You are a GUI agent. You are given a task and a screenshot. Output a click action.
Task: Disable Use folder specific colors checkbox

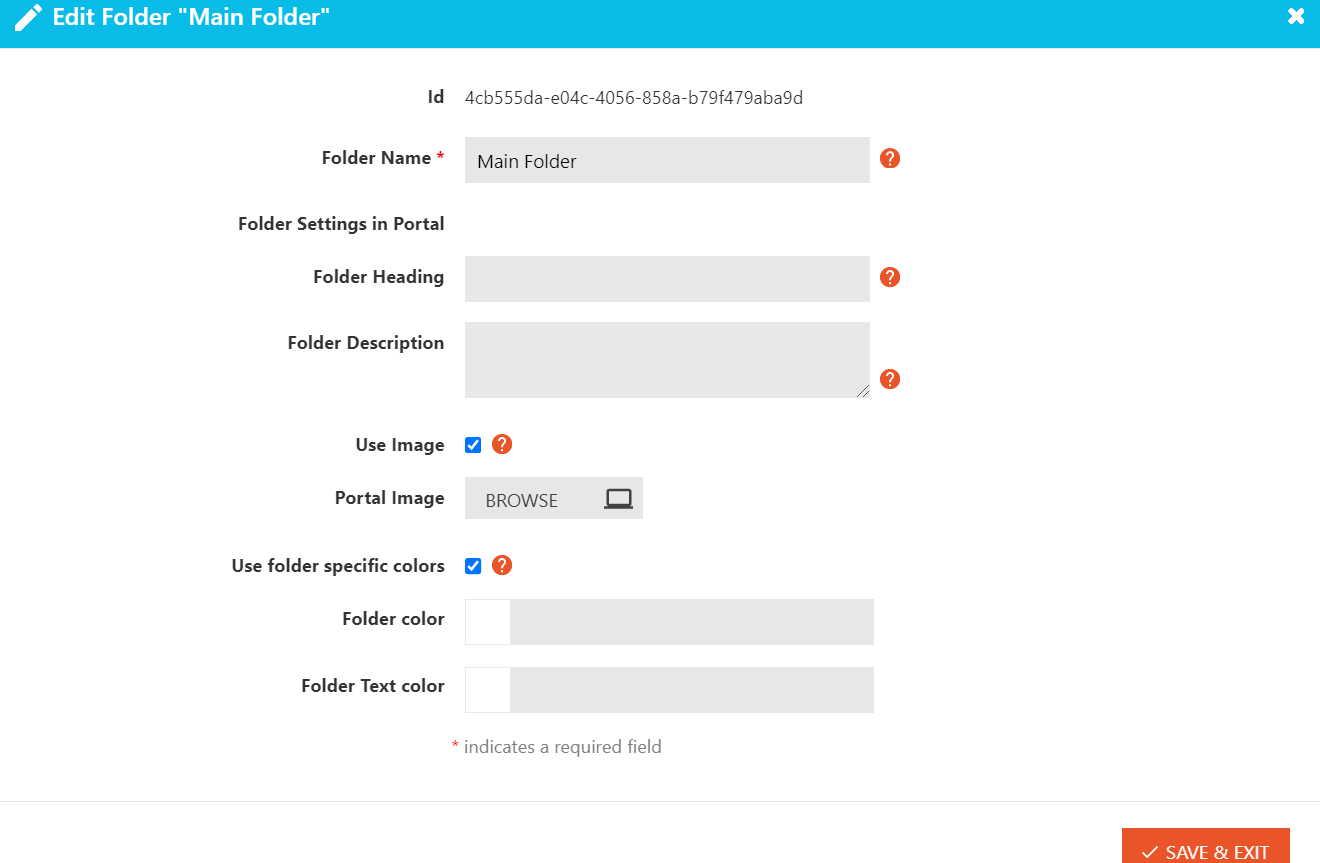473,566
